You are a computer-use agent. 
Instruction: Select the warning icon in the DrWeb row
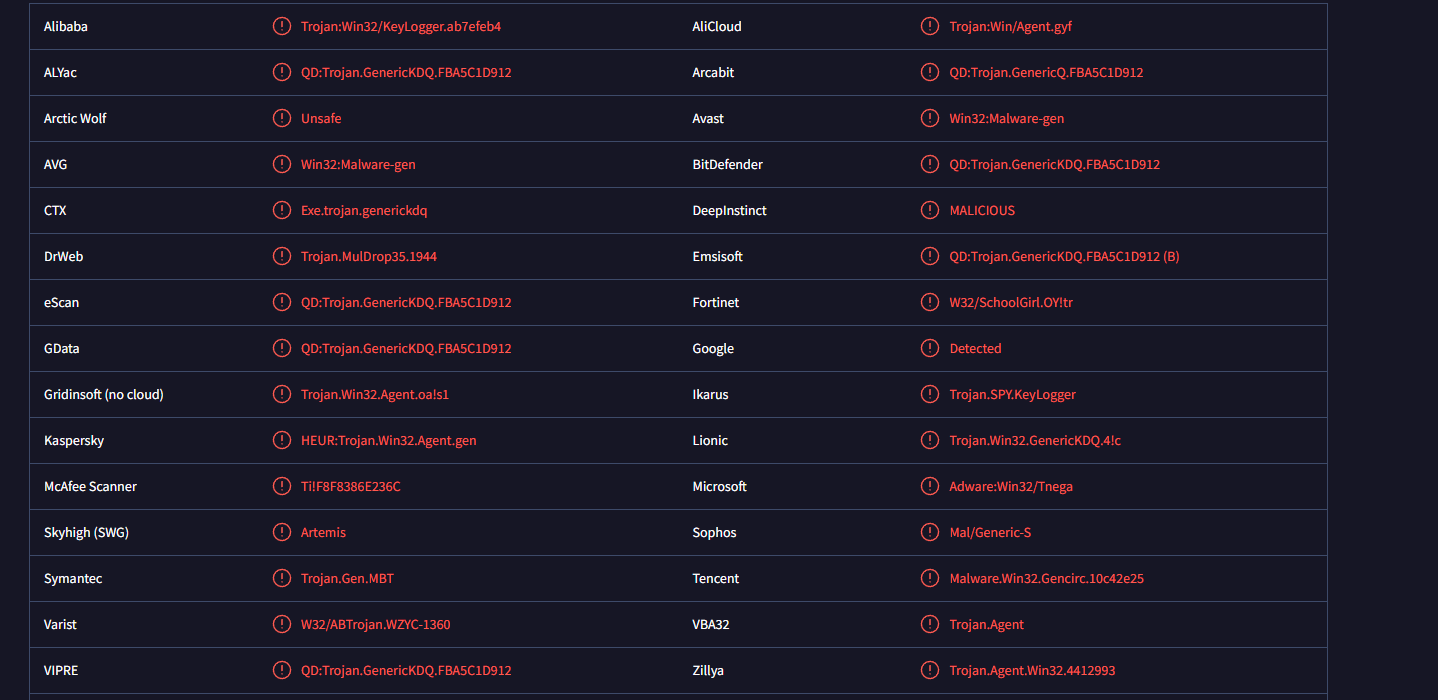coord(282,256)
